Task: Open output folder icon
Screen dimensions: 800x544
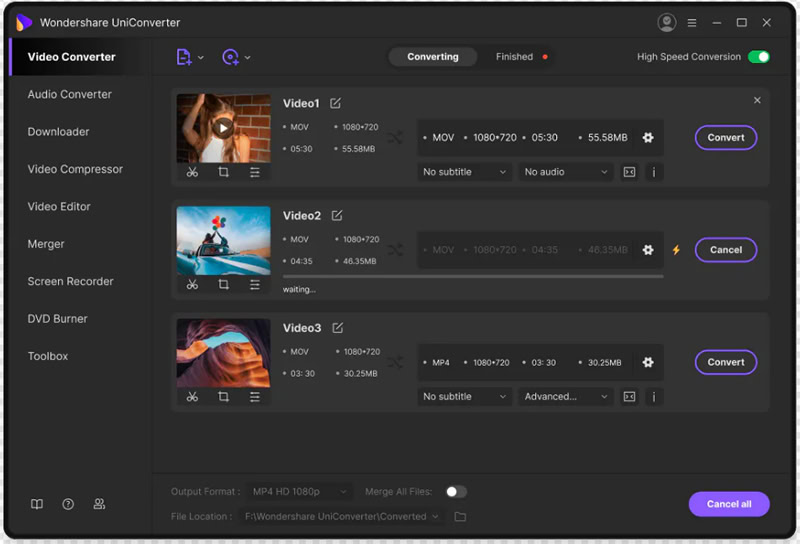Action: click(460, 516)
